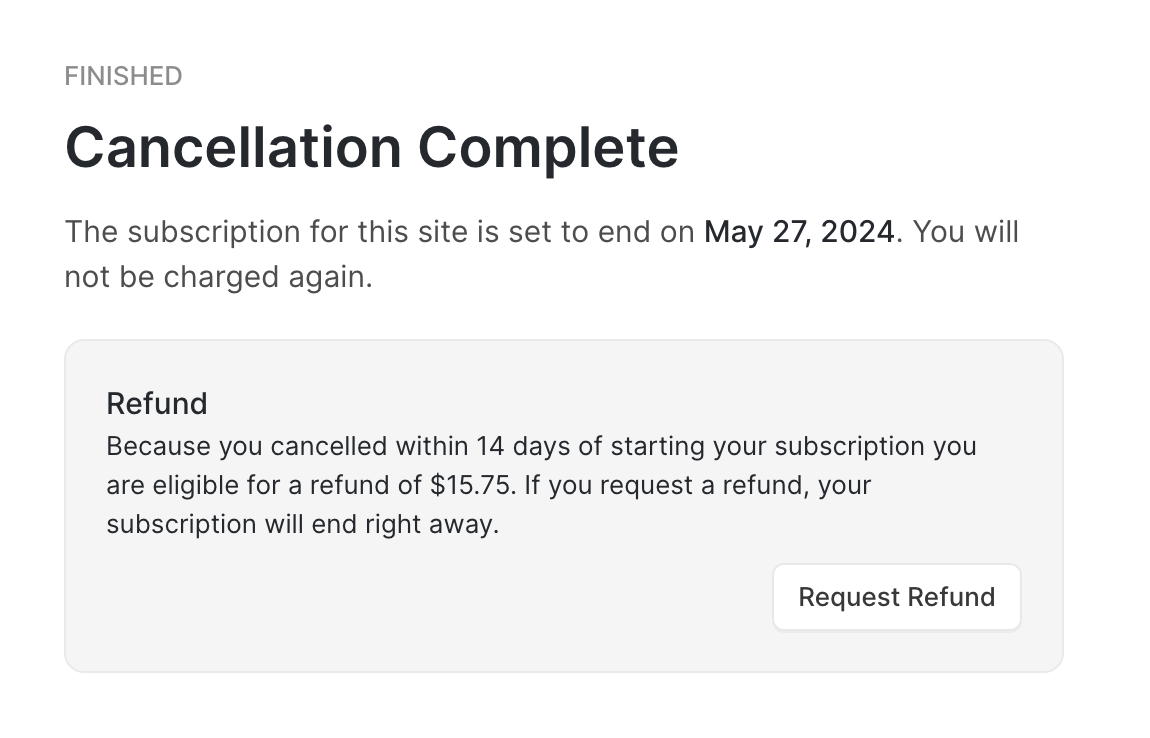Image resolution: width=1150 pixels, height=738 pixels.
Task: Click the Cancellation Complete heading
Action: [371, 147]
